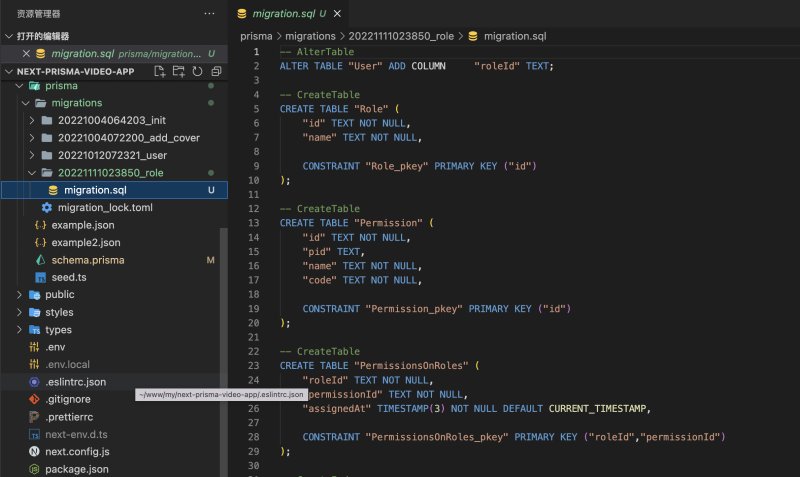800x477 pixels.
Task: Collapse all folders in explorer
Action: click(x=216, y=71)
